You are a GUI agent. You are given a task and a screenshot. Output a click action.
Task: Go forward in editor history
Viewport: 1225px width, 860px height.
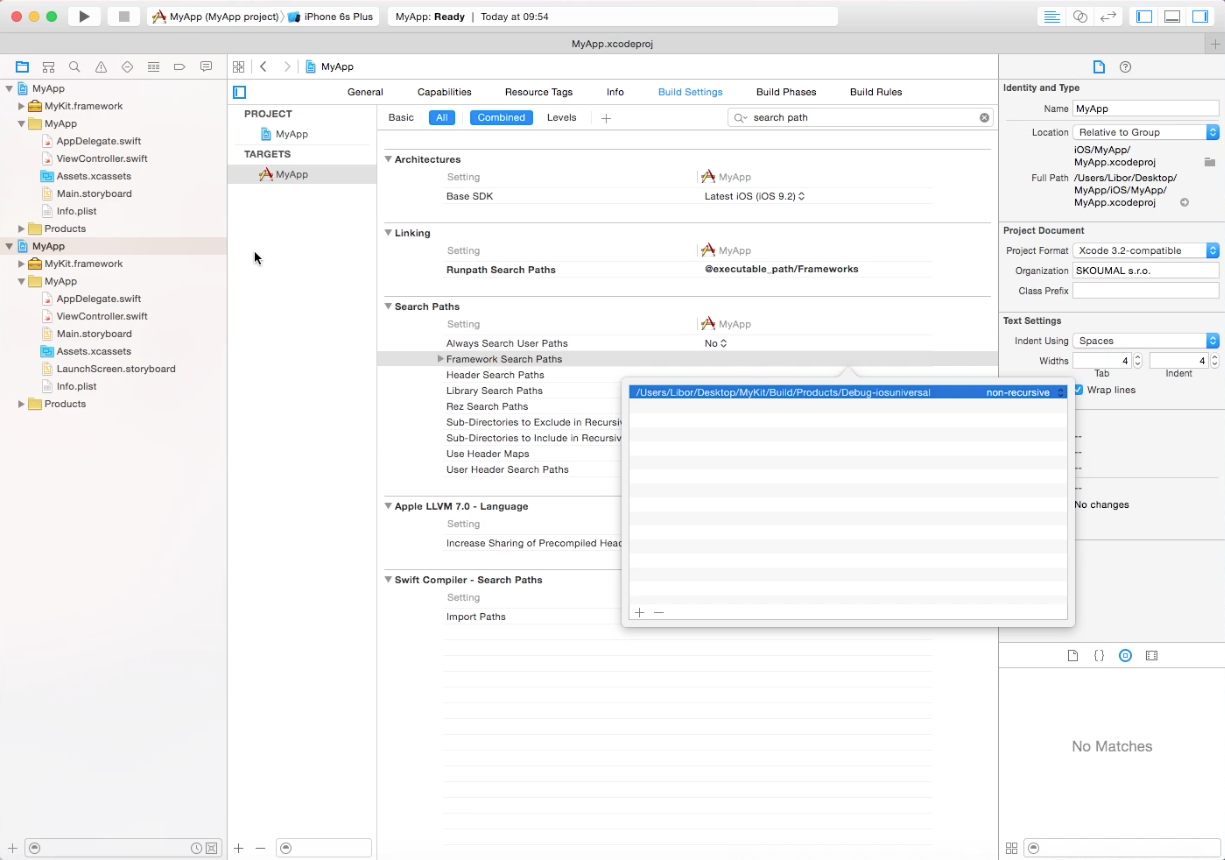click(x=287, y=67)
